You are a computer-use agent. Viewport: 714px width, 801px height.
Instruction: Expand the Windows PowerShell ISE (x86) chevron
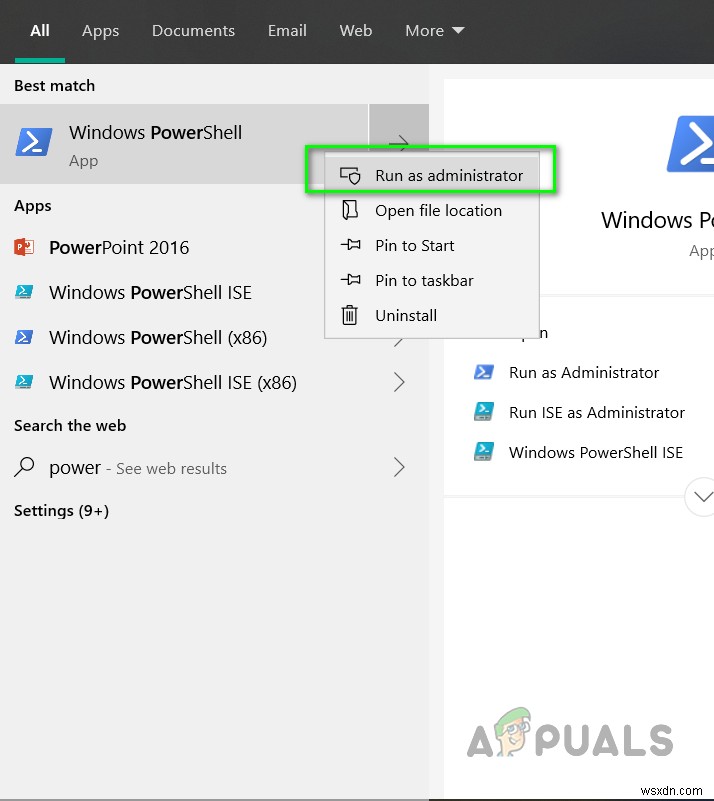(x=399, y=382)
